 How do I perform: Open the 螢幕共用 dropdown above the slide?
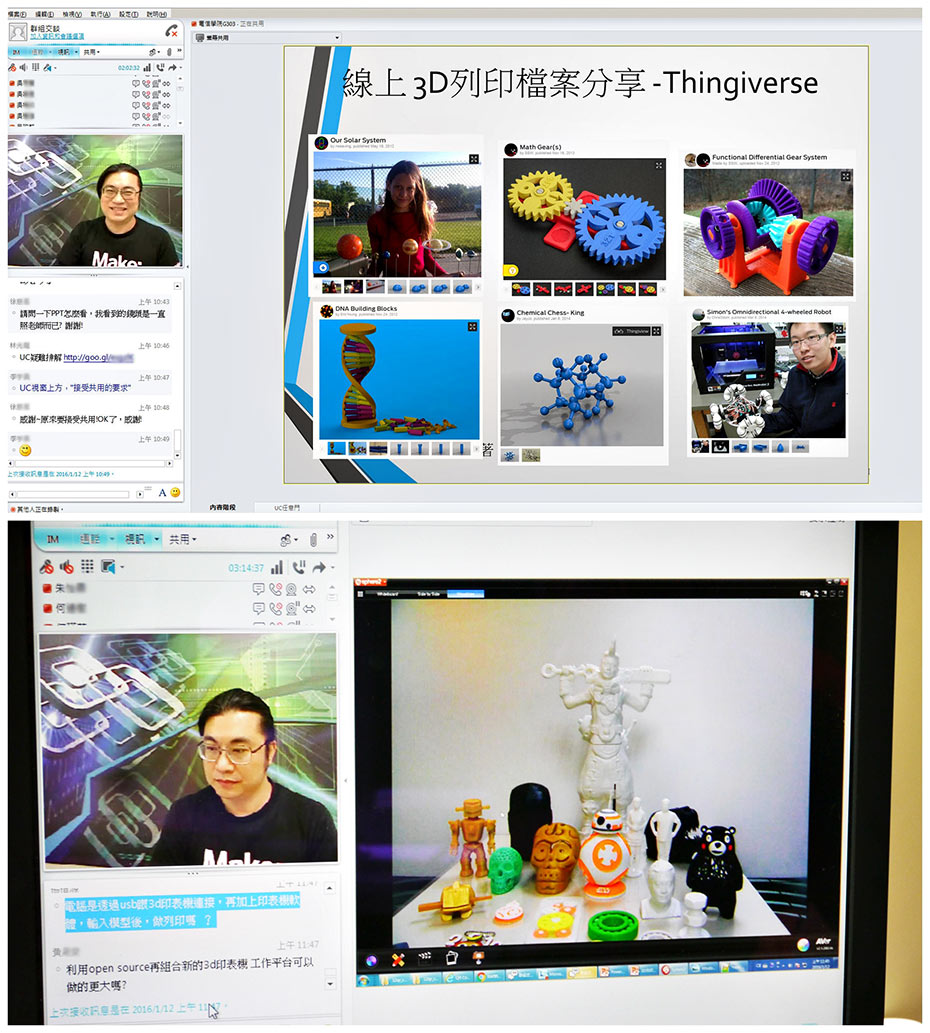tap(267, 38)
